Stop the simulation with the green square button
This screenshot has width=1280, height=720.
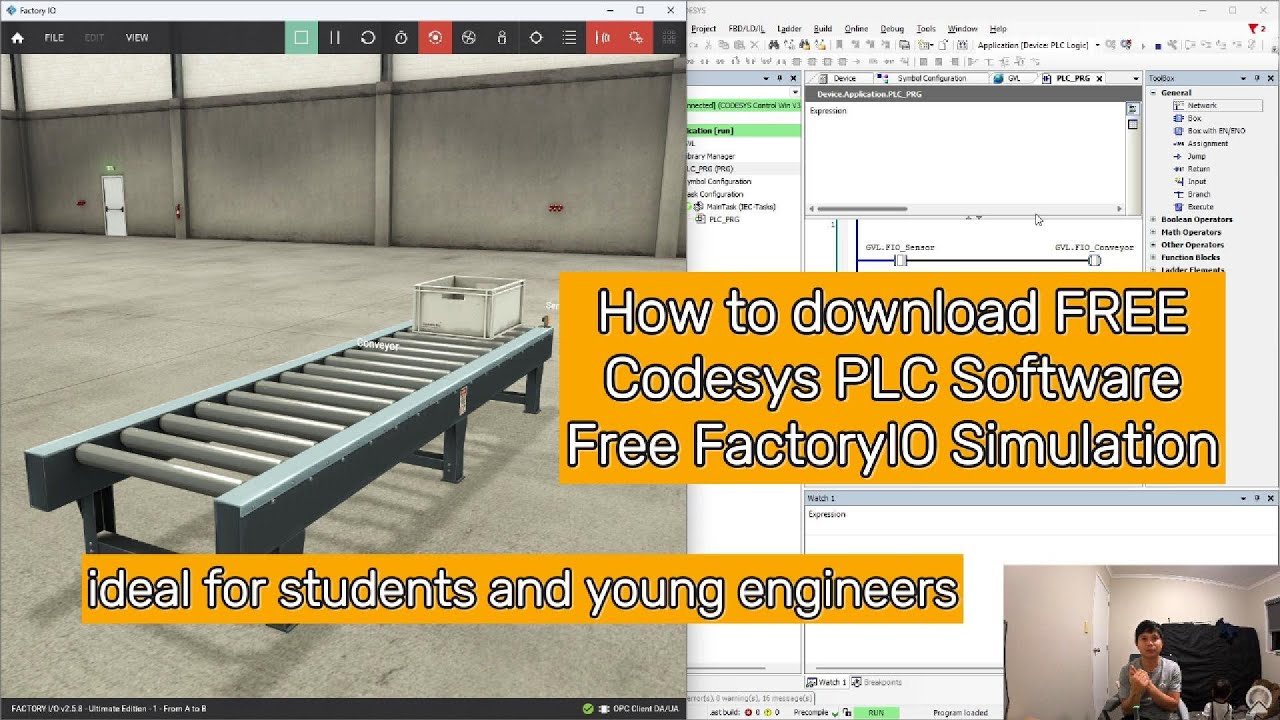pos(301,38)
